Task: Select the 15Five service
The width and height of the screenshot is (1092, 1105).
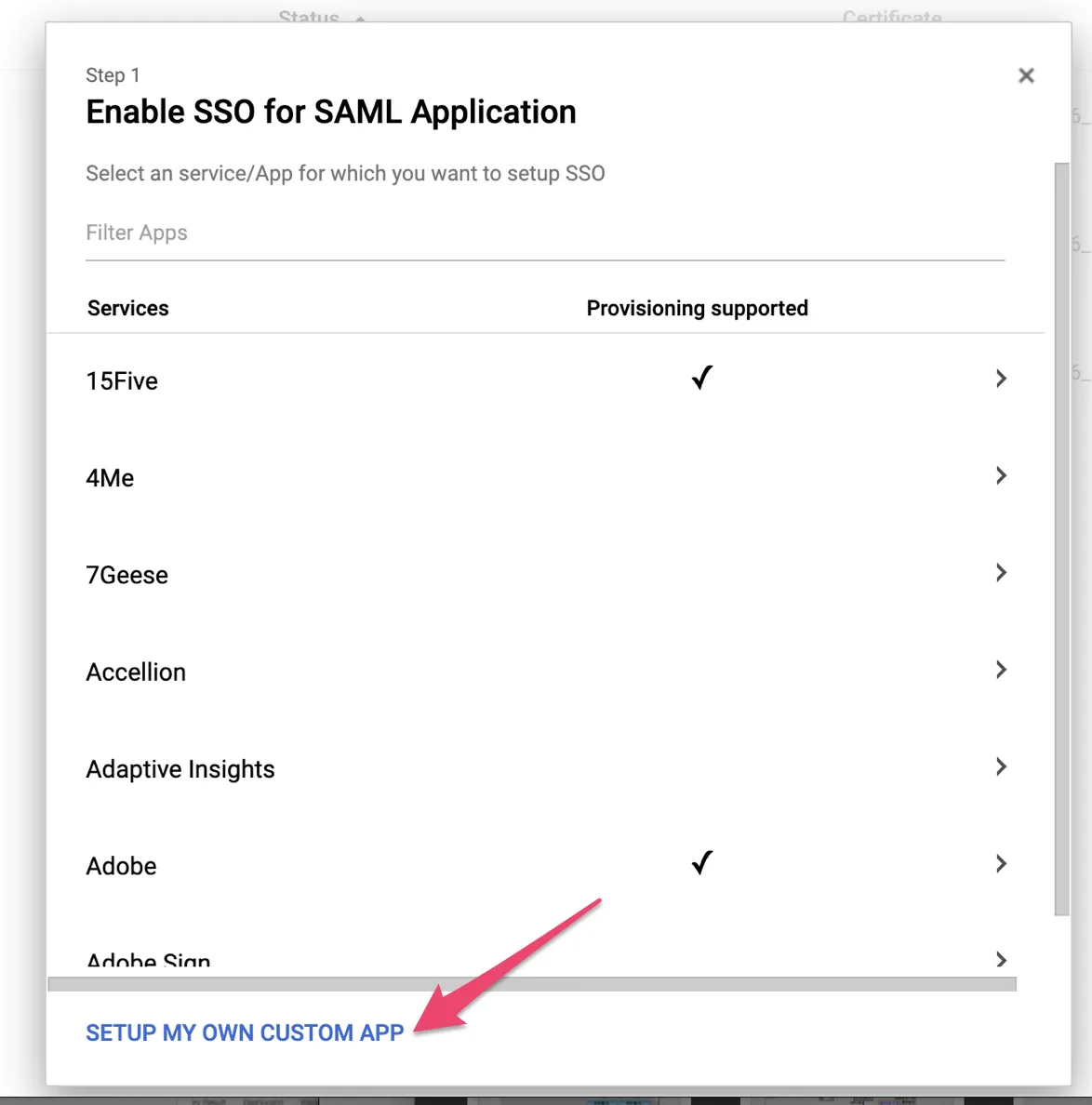Action: [x=122, y=381]
